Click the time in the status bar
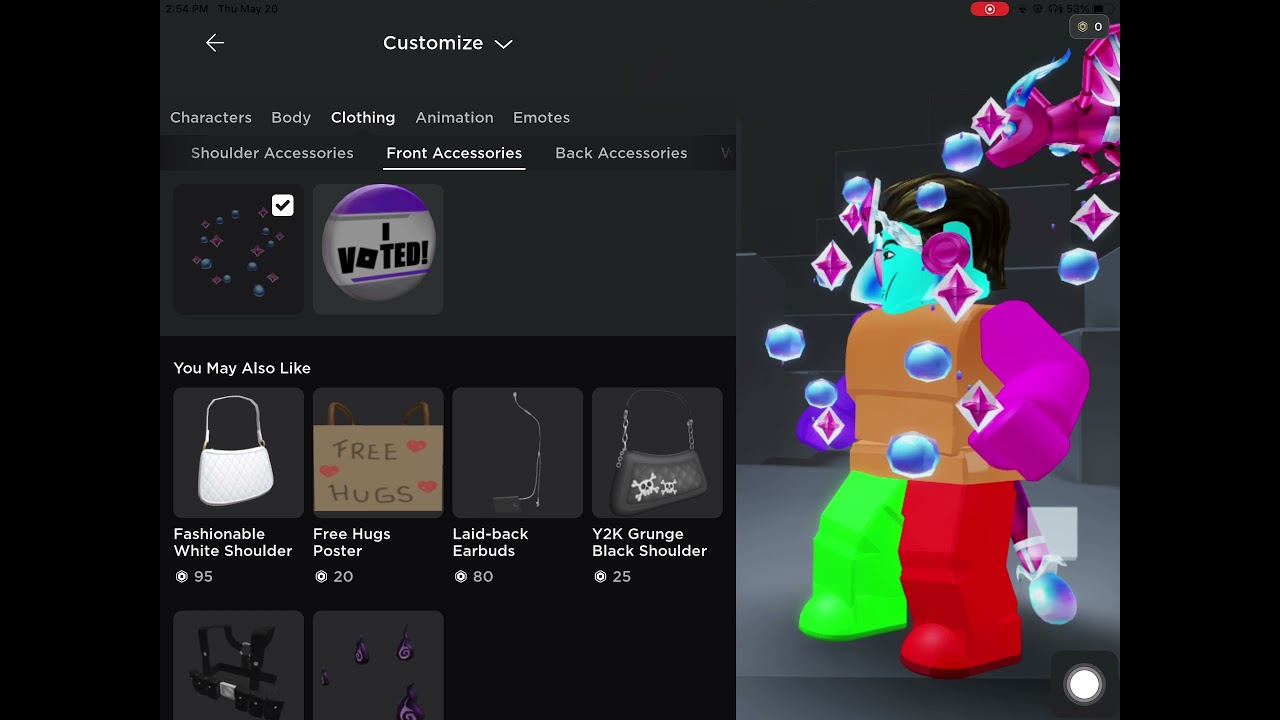The image size is (1280, 720). [x=187, y=9]
